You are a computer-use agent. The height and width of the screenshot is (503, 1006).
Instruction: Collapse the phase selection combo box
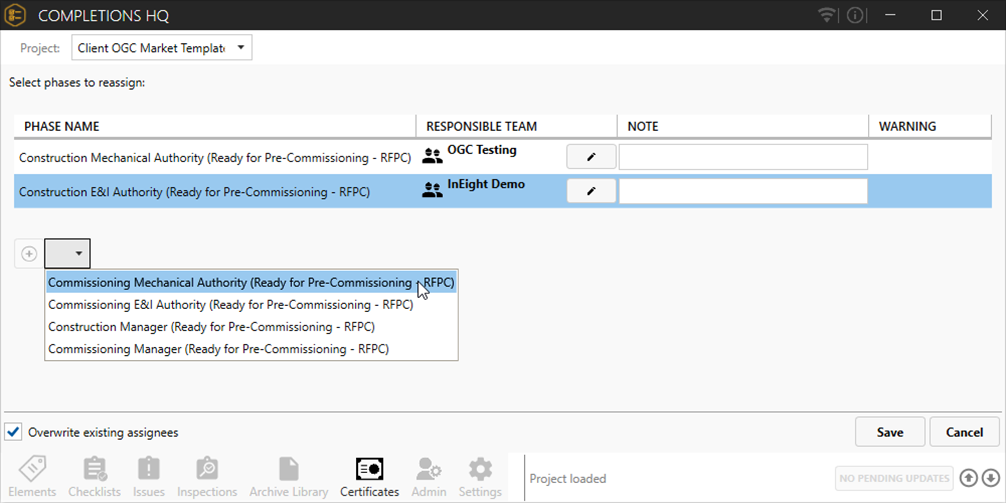click(x=68, y=254)
